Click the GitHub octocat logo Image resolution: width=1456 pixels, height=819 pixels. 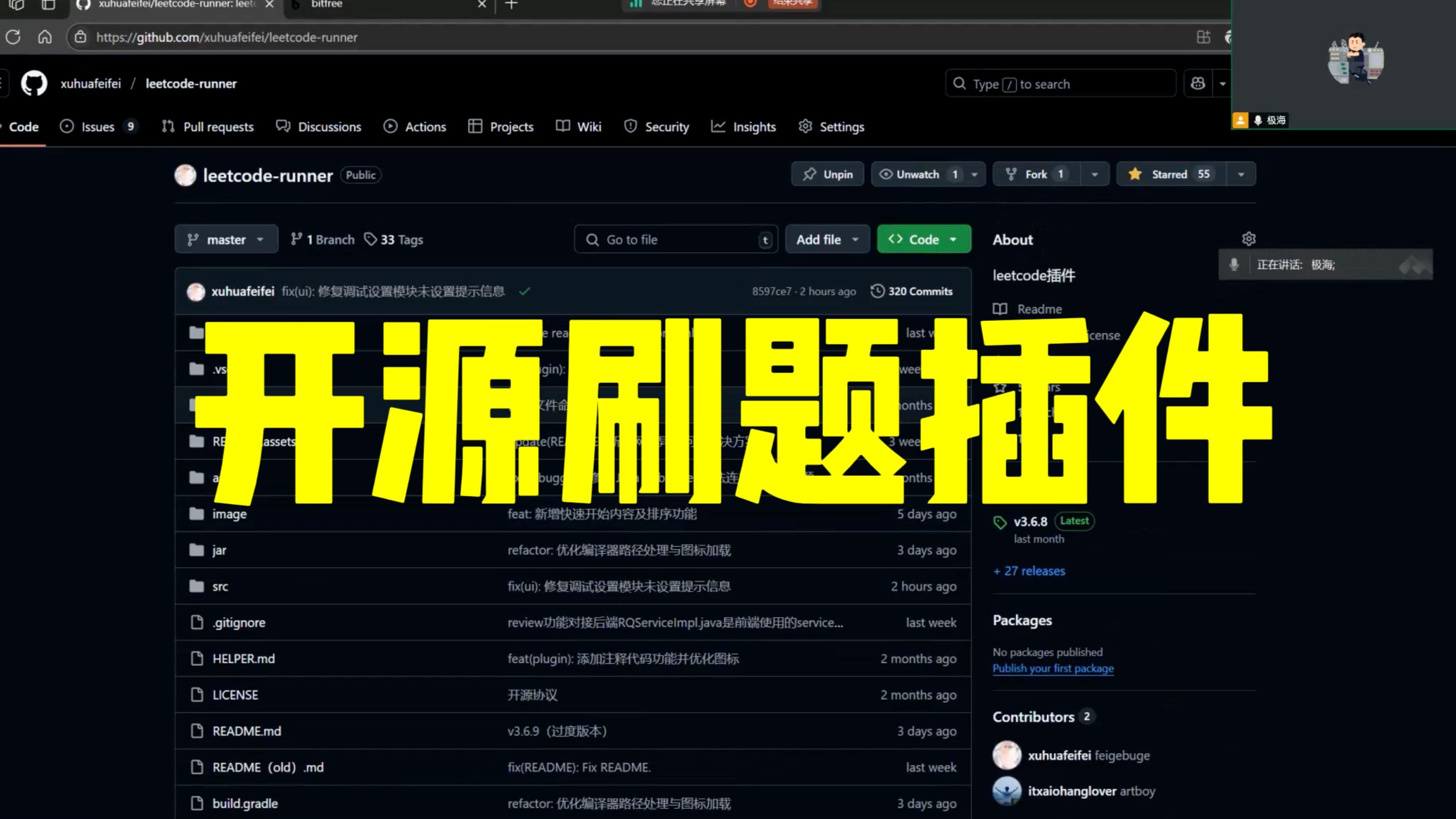point(33,83)
